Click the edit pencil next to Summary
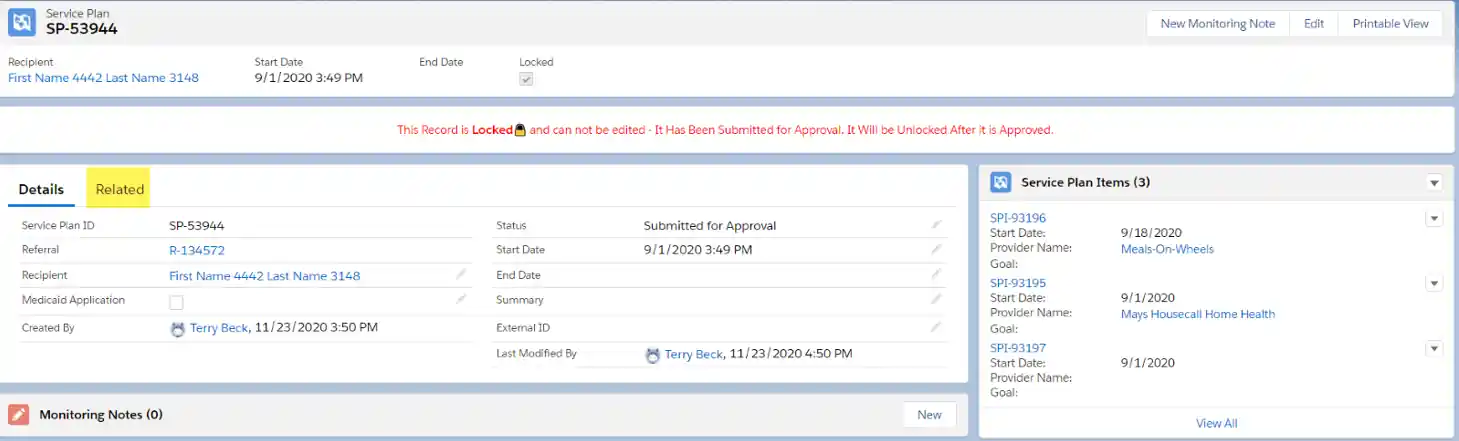Image resolution: width=1459 pixels, height=441 pixels. [936, 299]
